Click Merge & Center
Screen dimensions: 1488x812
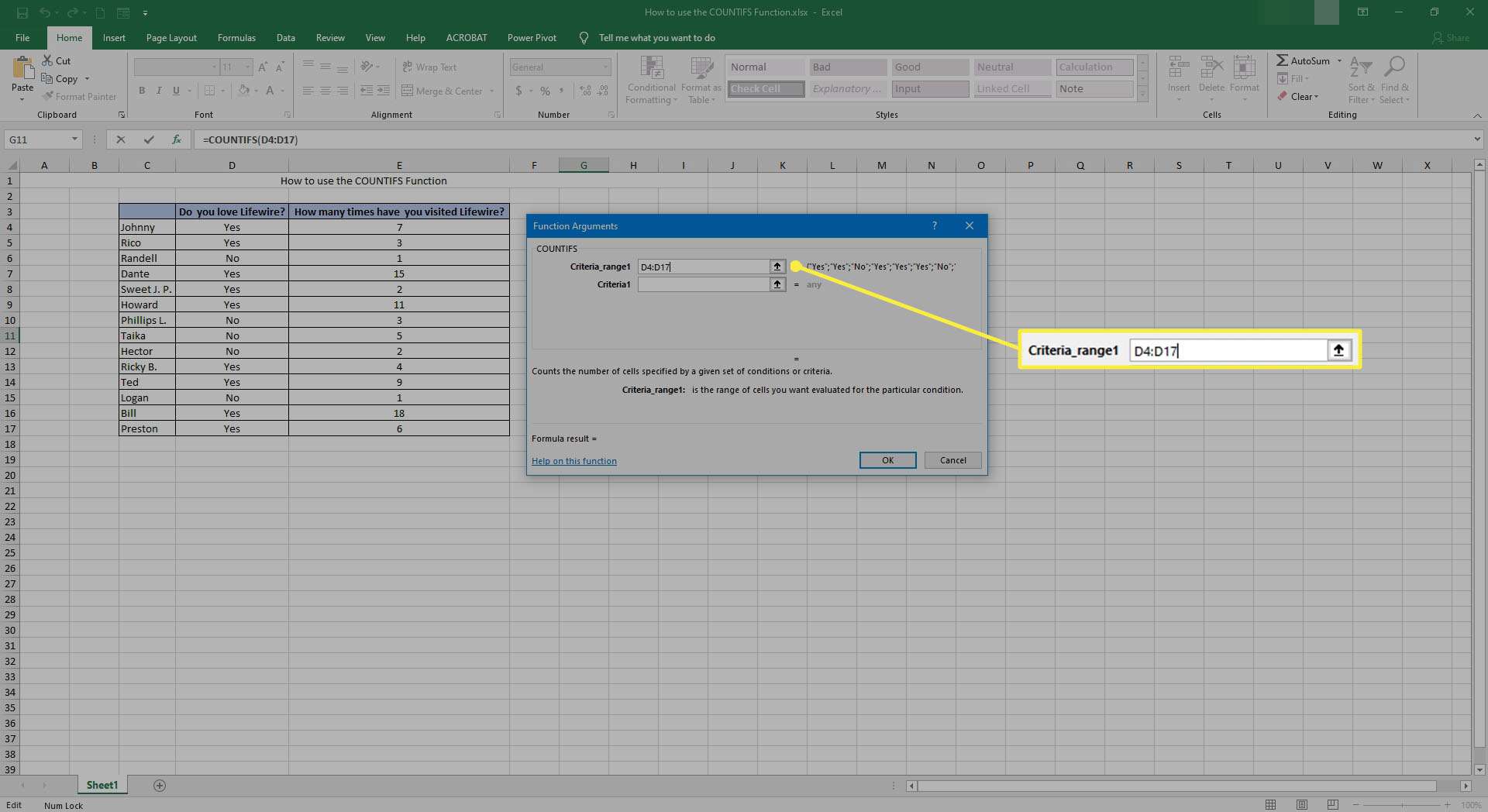click(x=443, y=91)
